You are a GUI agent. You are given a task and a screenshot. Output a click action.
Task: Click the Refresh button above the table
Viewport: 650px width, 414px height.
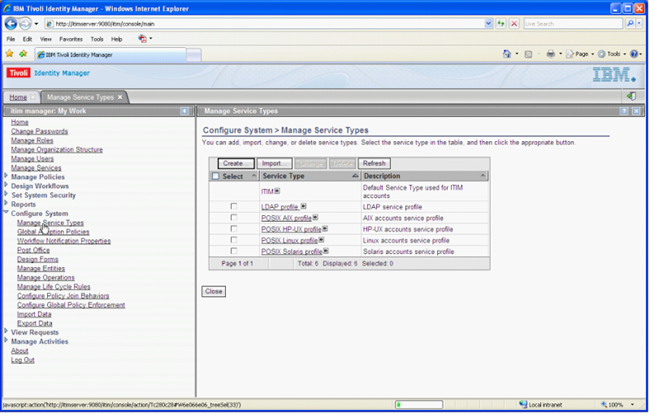pos(374,163)
